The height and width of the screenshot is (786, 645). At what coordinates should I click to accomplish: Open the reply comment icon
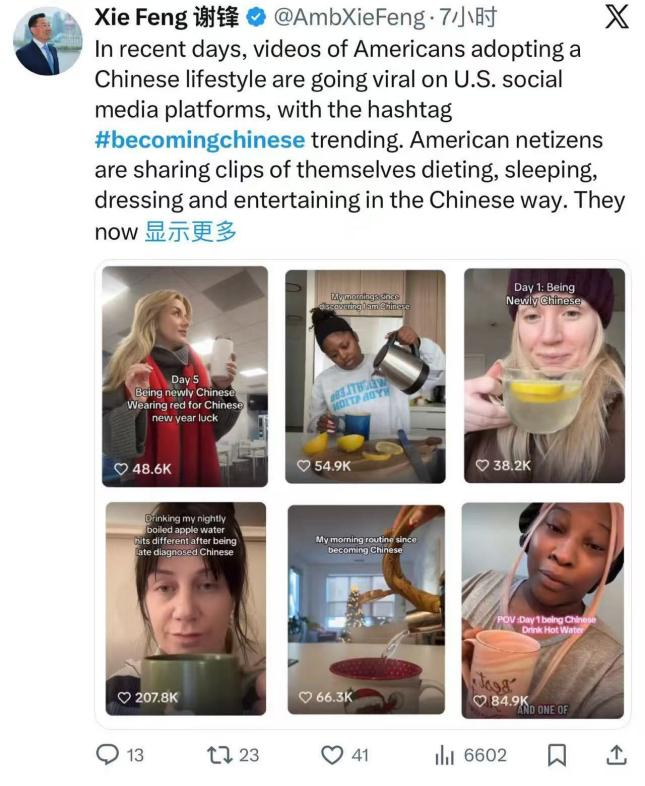pos(107,754)
